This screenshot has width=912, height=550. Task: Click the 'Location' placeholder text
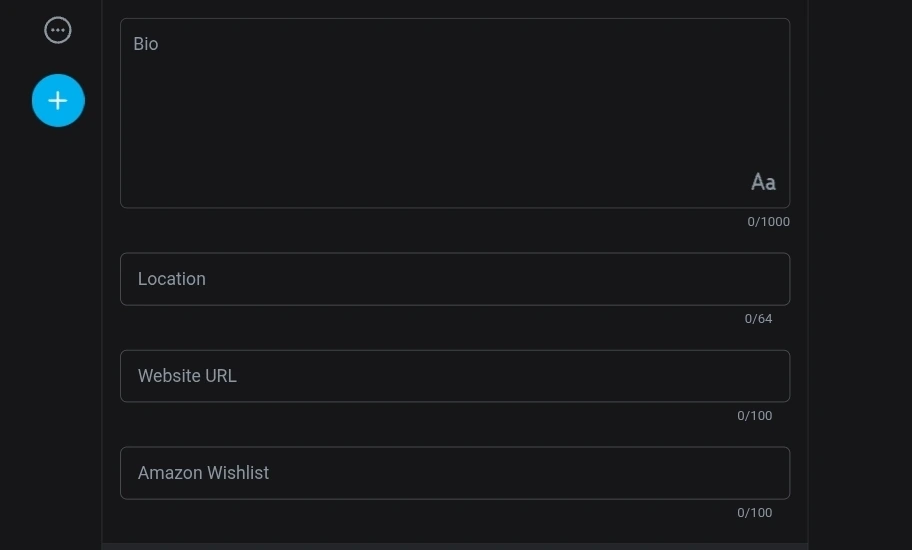[172, 279]
